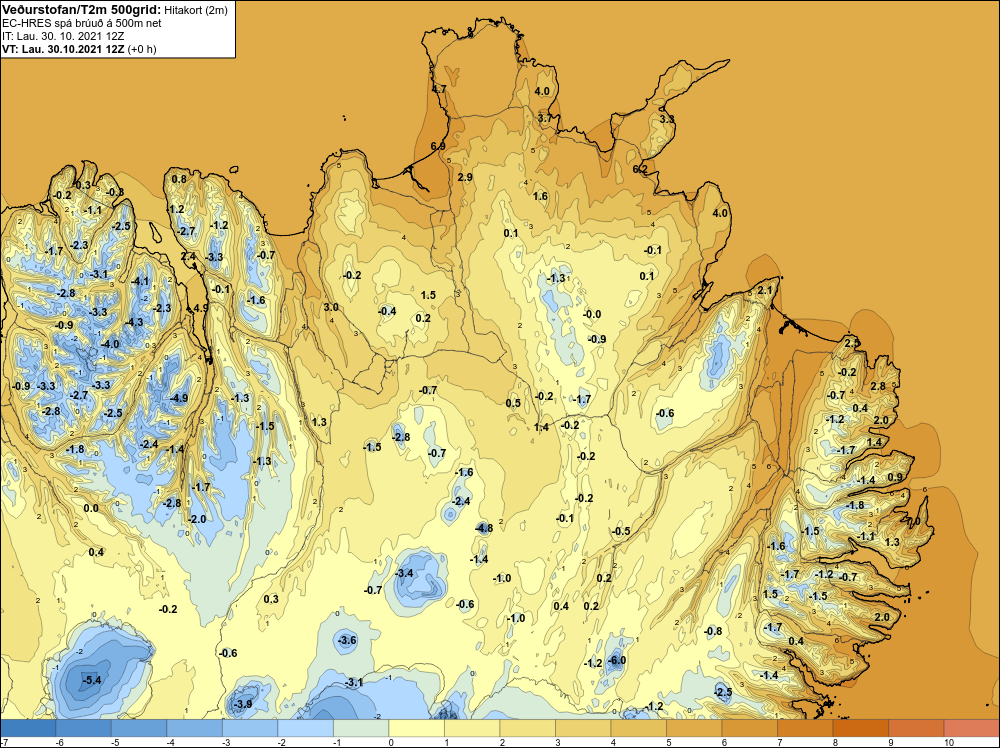Select the legend color between 7 and 8
Viewport: 1000px width, 748px height.
click(805, 728)
